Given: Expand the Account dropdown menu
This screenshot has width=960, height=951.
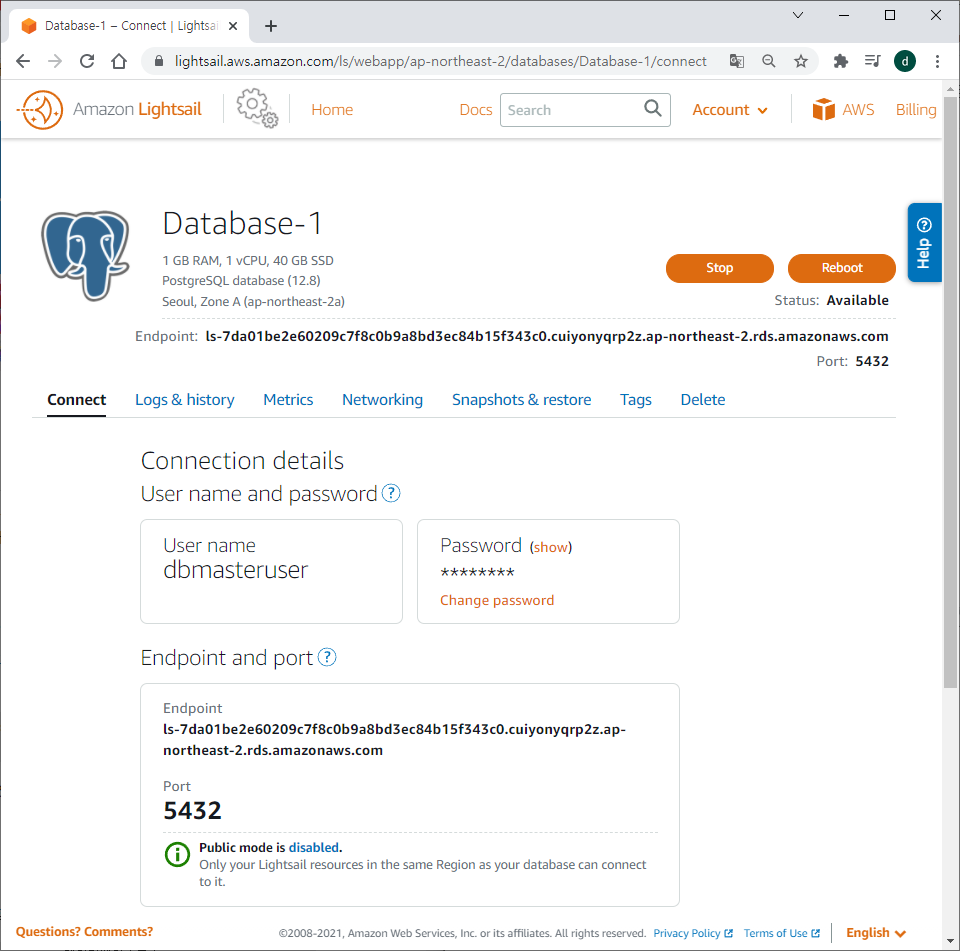Looking at the screenshot, I should point(730,110).
